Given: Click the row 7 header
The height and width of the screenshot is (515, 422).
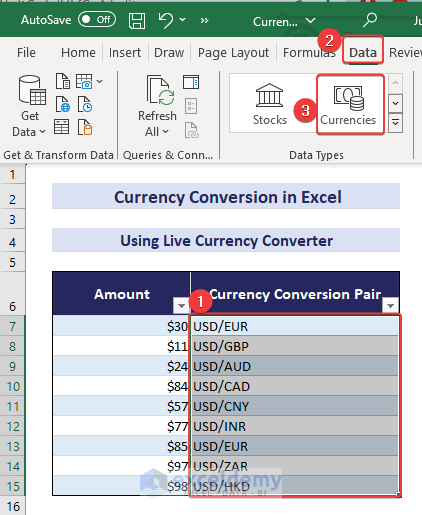Looking at the screenshot, I should 12,326.
